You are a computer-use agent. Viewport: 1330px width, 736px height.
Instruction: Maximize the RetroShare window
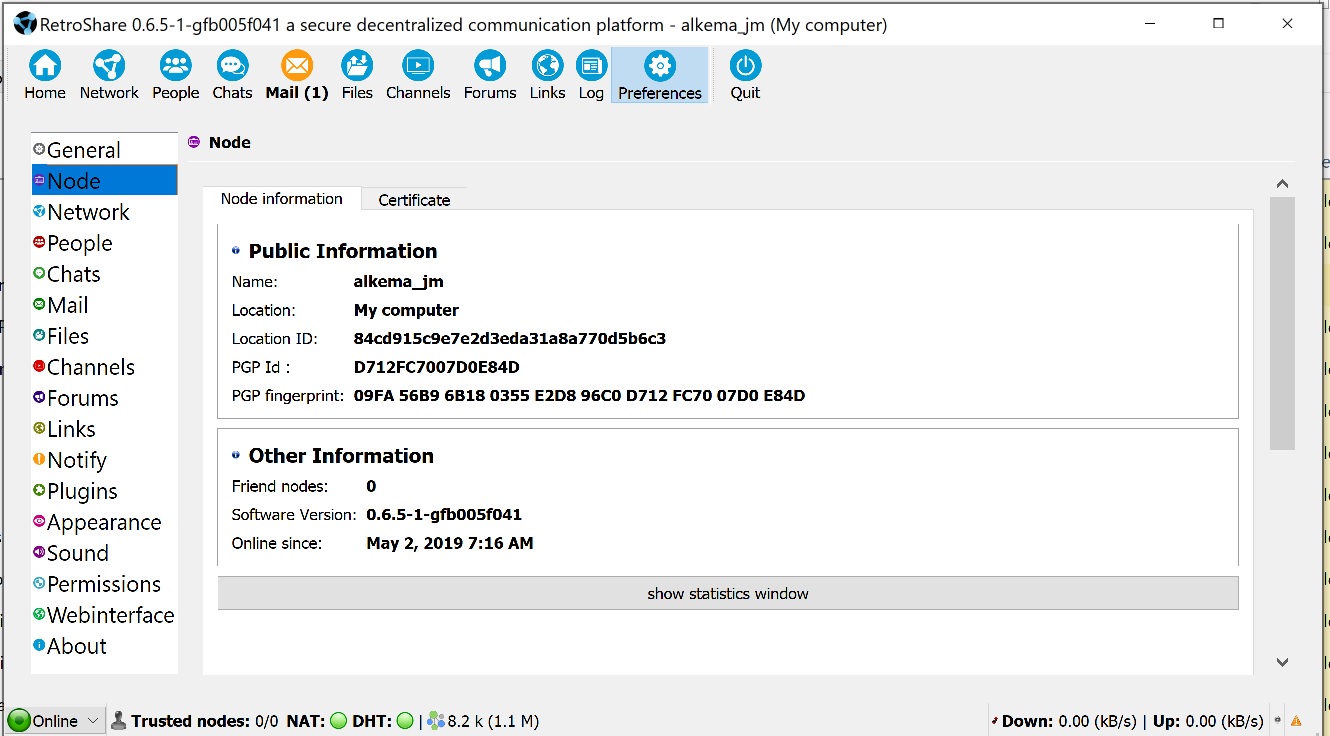tap(1218, 24)
